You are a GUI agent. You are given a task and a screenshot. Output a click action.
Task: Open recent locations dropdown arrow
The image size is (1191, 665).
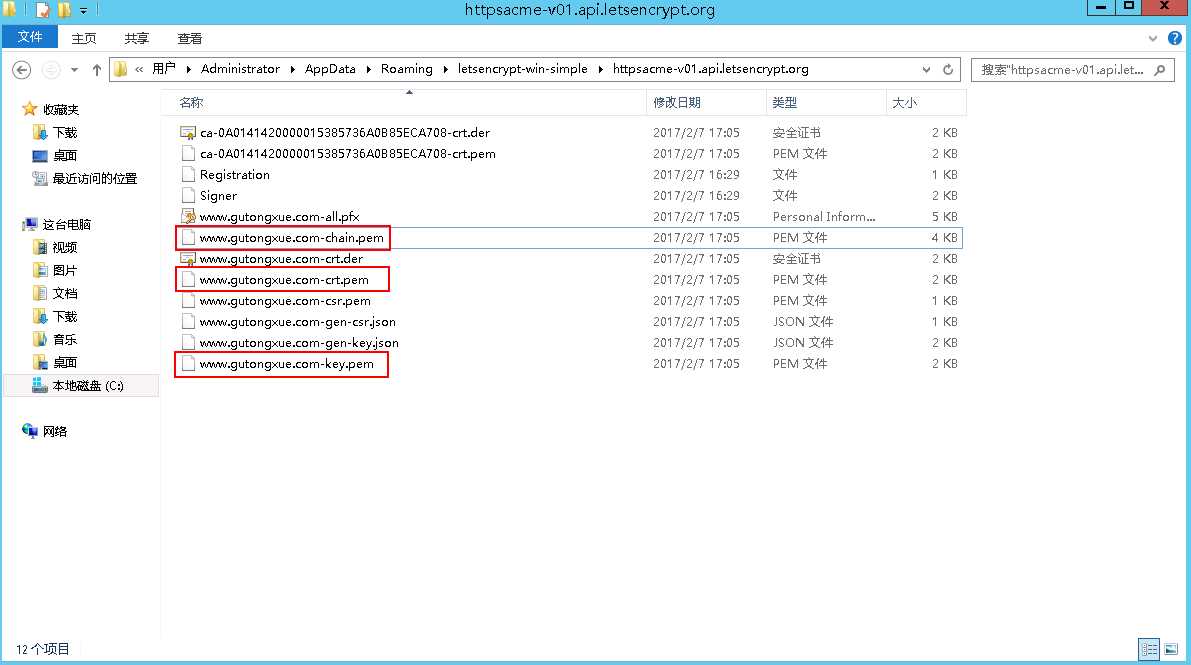click(x=74, y=70)
